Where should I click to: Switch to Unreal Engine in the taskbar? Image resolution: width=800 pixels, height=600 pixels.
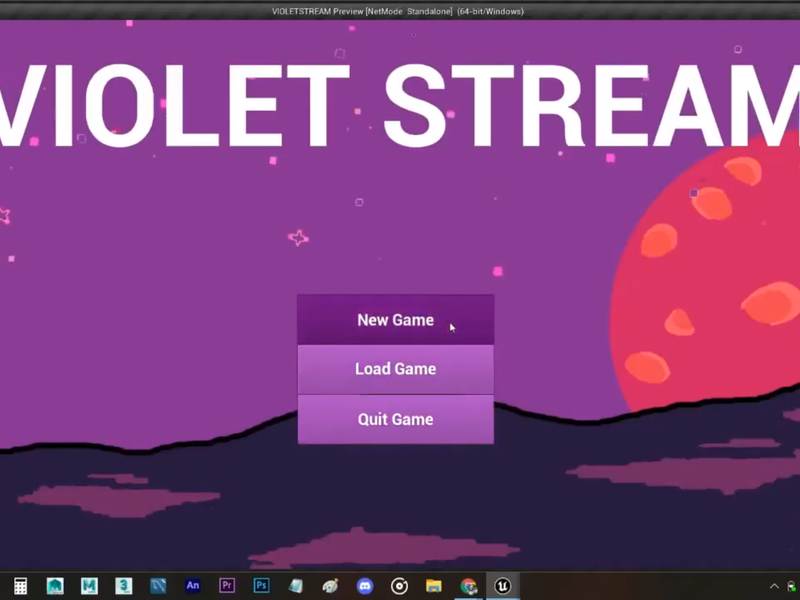(x=503, y=586)
